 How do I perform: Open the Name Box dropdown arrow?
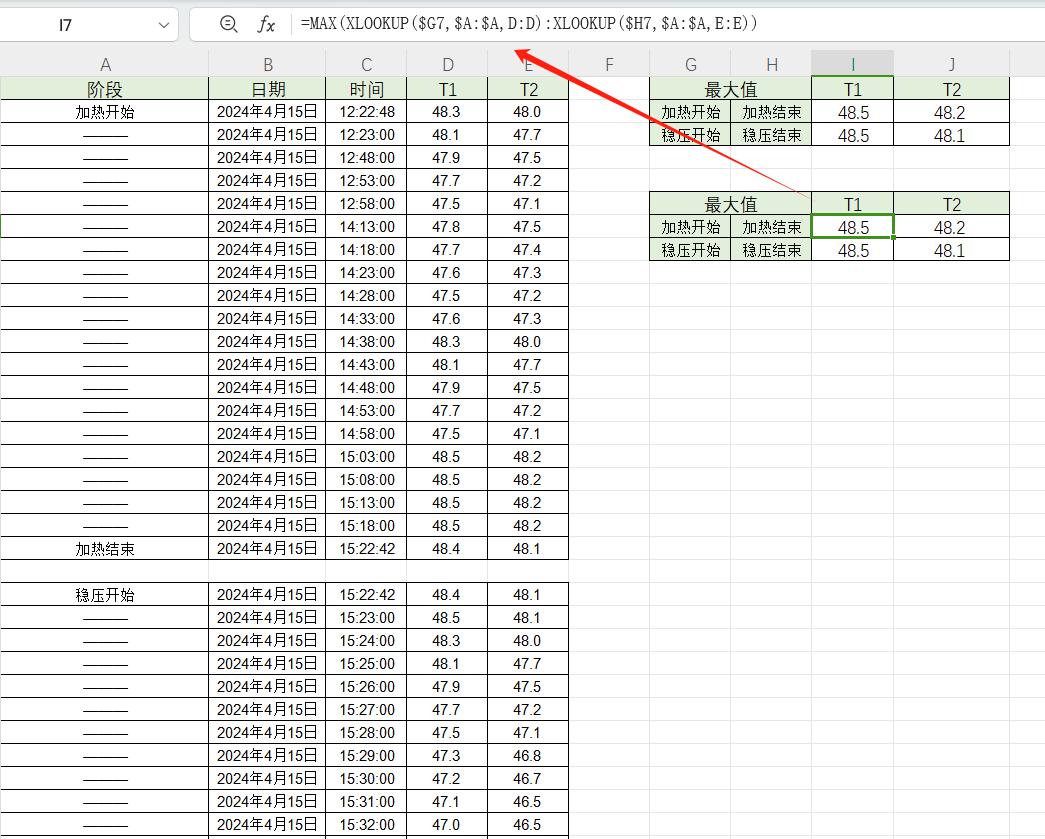(x=163, y=25)
